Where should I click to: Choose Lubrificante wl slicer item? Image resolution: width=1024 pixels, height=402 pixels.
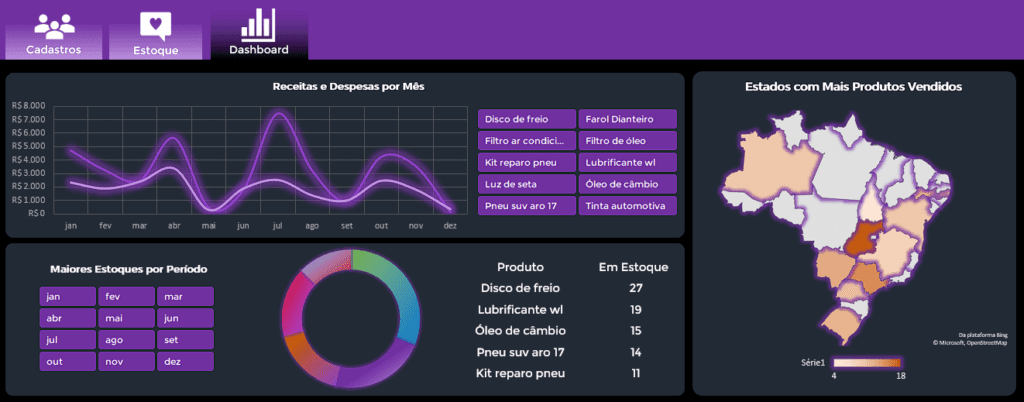point(628,162)
